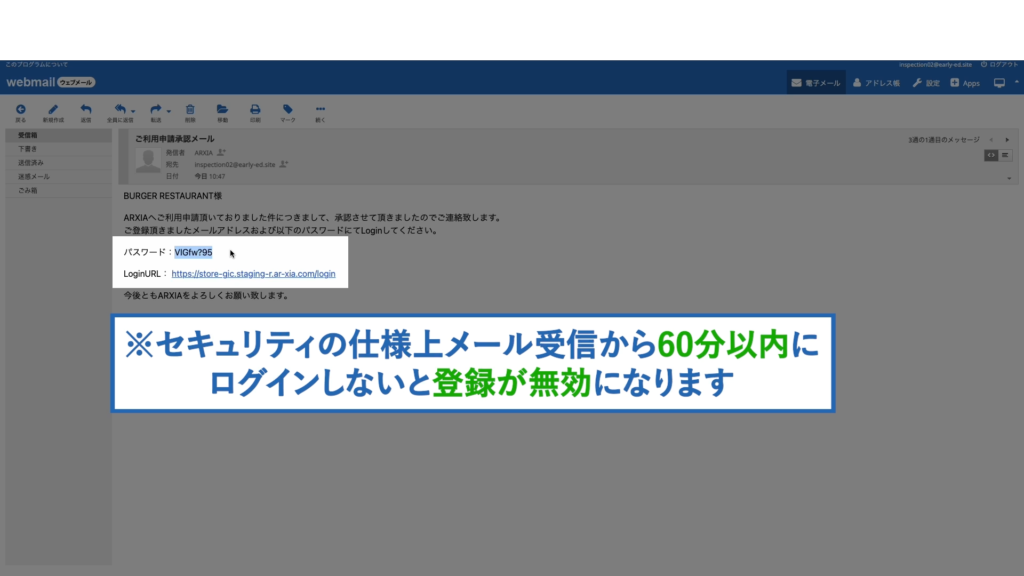The image size is (1024, 576).
Task: Click the Reply all (全員に返信) icon
Action: pos(120,110)
